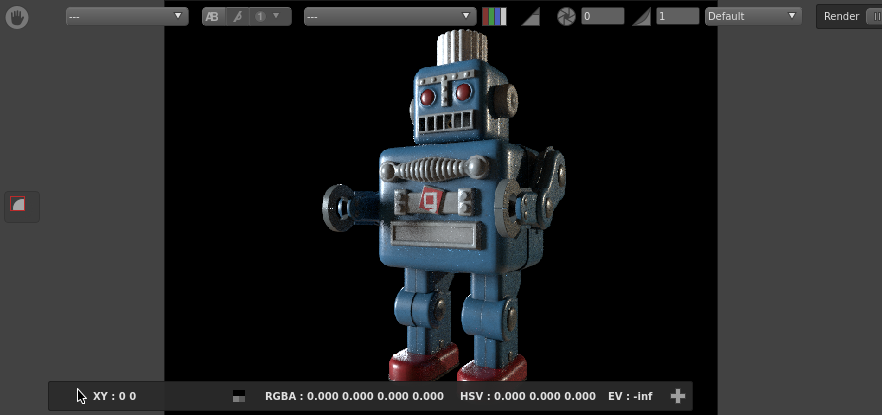Viewport: 882px width, 415px height.
Task: Toggle the red crop region tool
Action: tap(18, 205)
